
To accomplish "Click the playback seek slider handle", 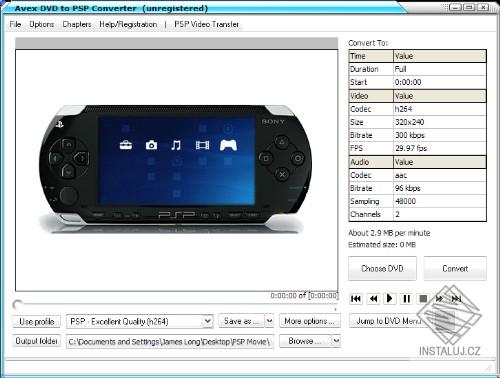I will coord(17,304).
